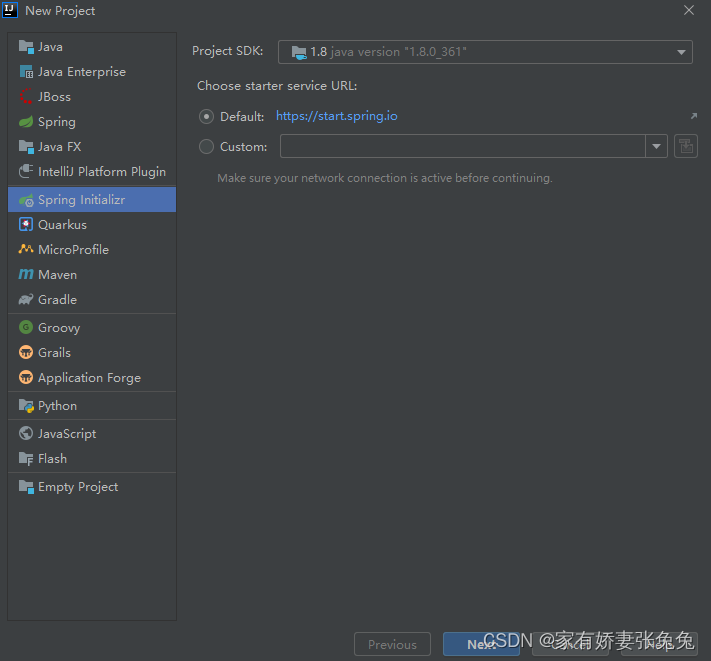Select the Maven project type

pos(92,274)
